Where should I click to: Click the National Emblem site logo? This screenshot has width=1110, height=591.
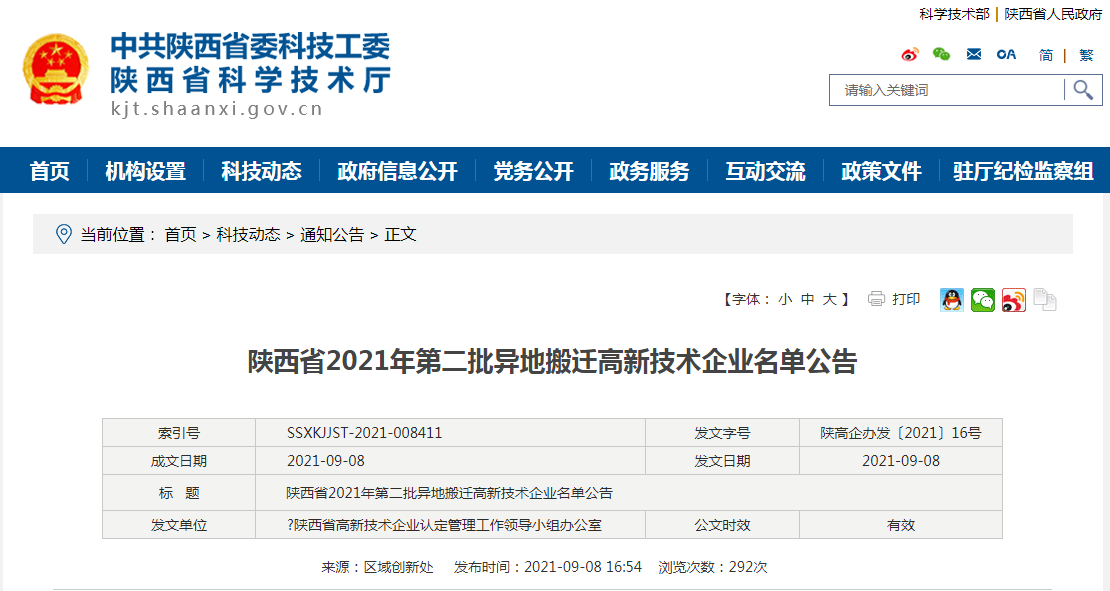[x=56, y=69]
